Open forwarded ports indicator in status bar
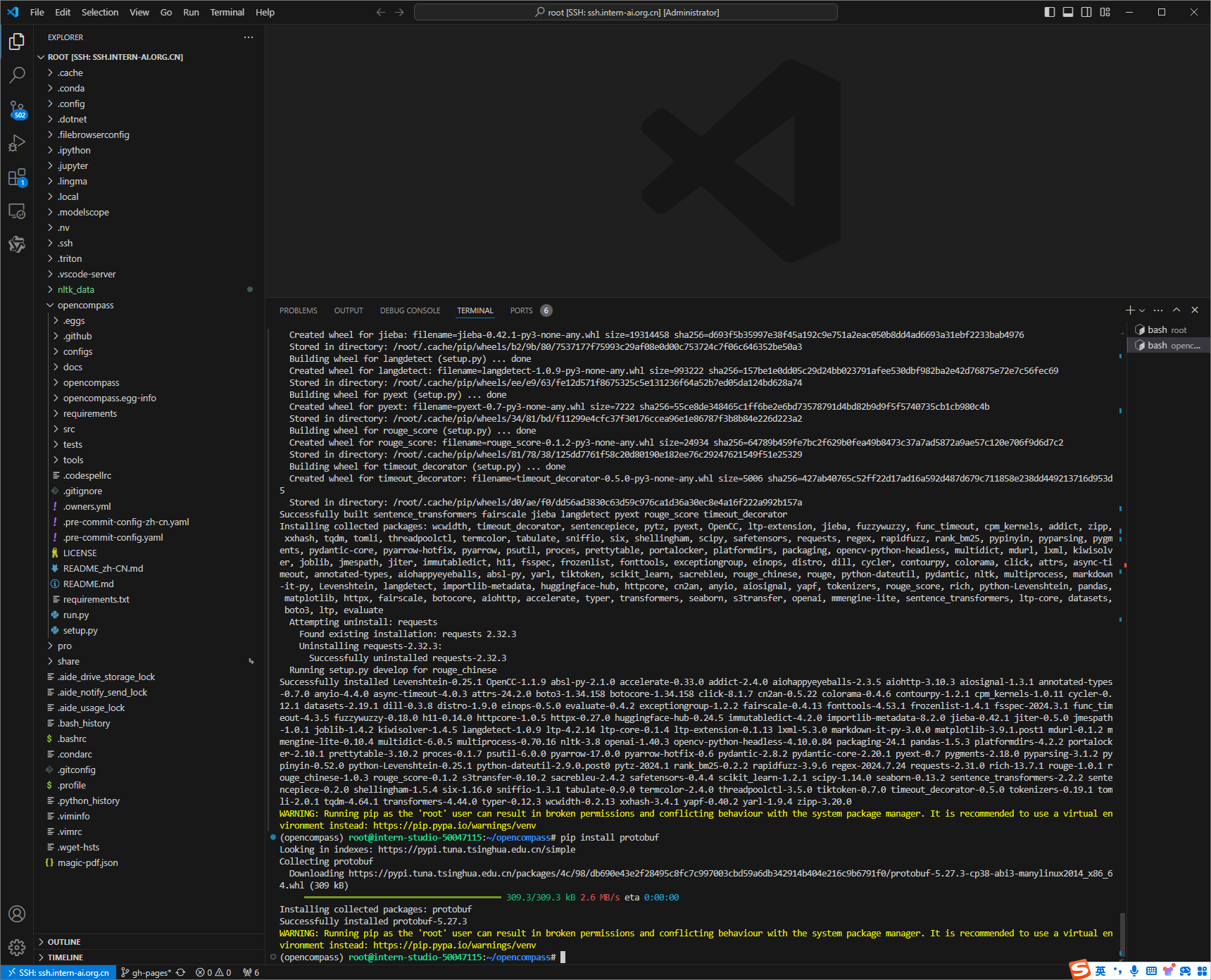 tap(251, 972)
